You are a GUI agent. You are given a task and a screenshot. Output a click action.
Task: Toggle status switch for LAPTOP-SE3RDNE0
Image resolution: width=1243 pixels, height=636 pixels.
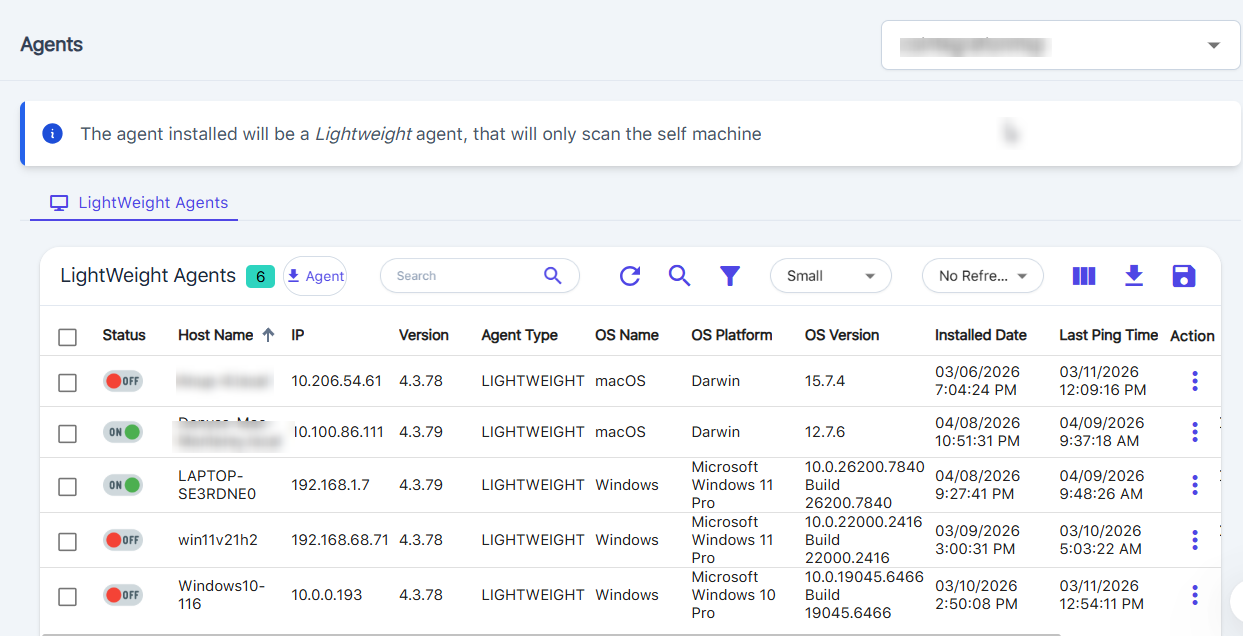[x=123, y=485]
